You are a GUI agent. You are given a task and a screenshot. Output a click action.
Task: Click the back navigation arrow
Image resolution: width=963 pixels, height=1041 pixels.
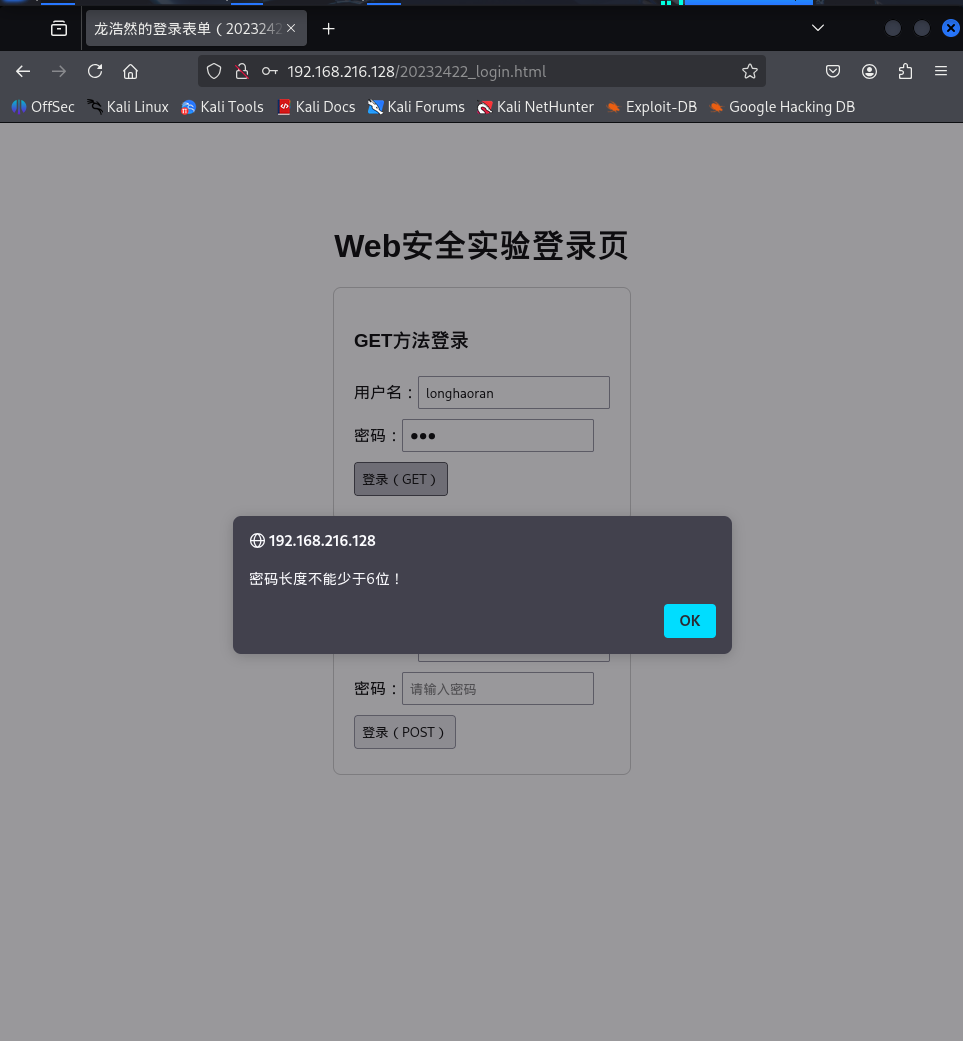click(x=23, y=71)
